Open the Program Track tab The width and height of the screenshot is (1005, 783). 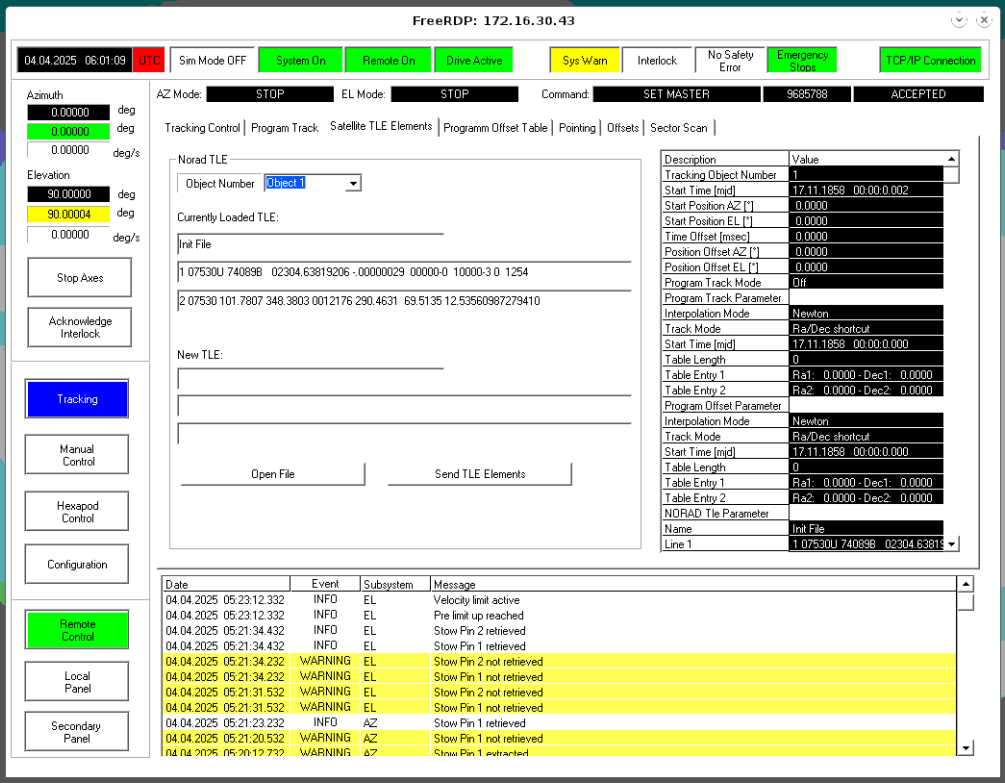pyautogui.click(x=285, y=128)
